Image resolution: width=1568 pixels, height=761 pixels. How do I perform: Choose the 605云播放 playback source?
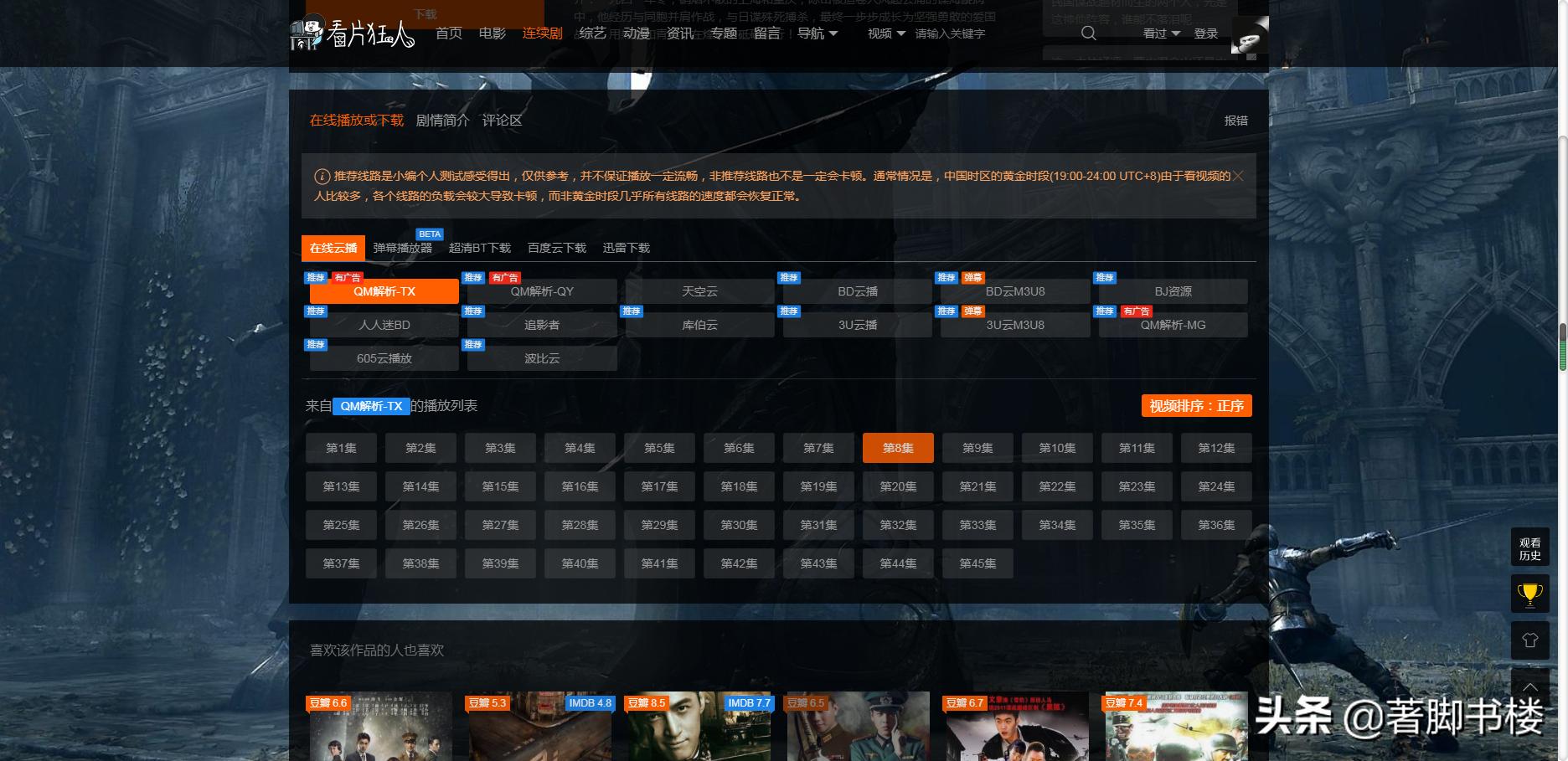click(384, 358)
